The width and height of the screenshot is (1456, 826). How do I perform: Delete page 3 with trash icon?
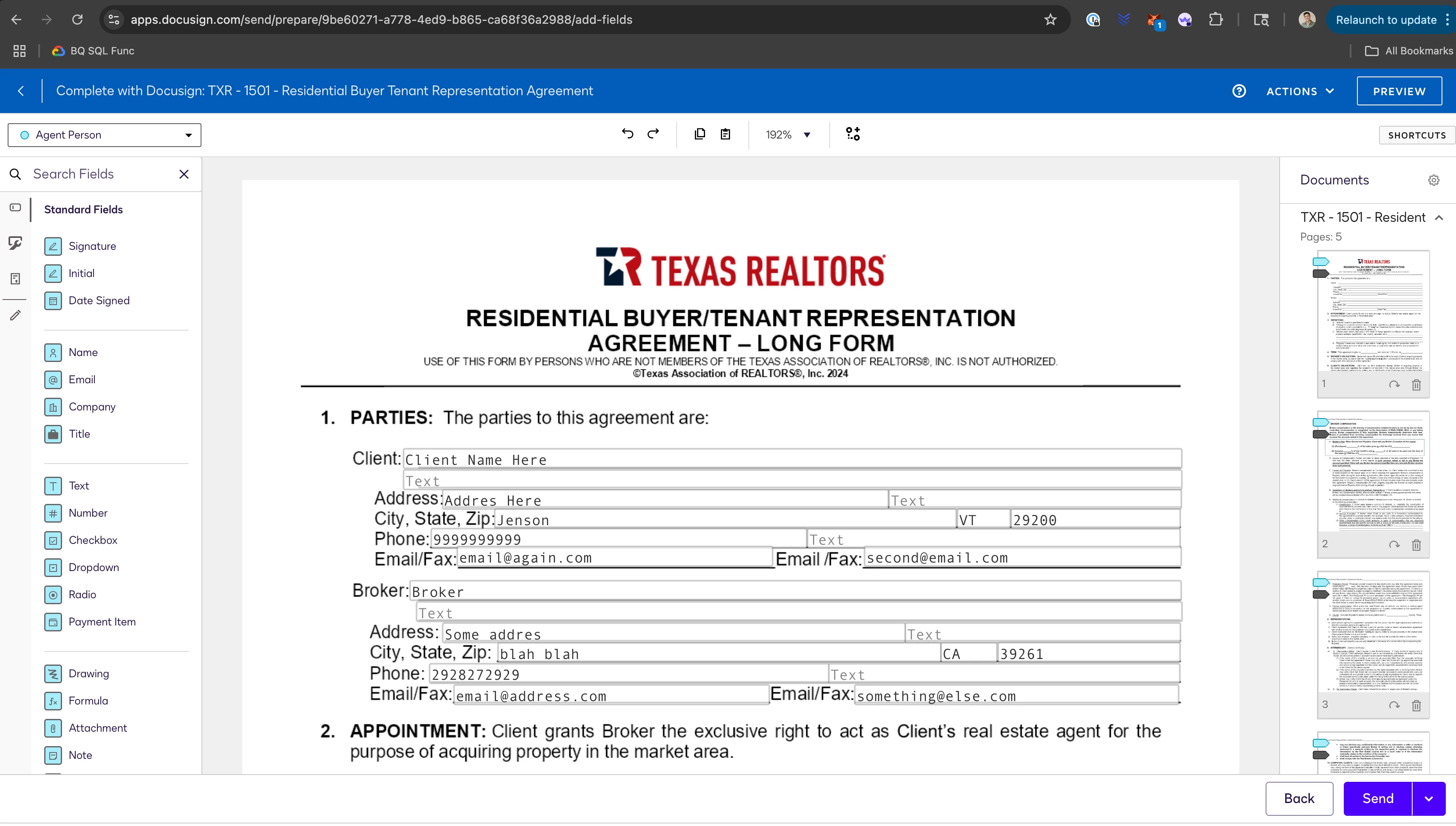tap(1416, 705)
